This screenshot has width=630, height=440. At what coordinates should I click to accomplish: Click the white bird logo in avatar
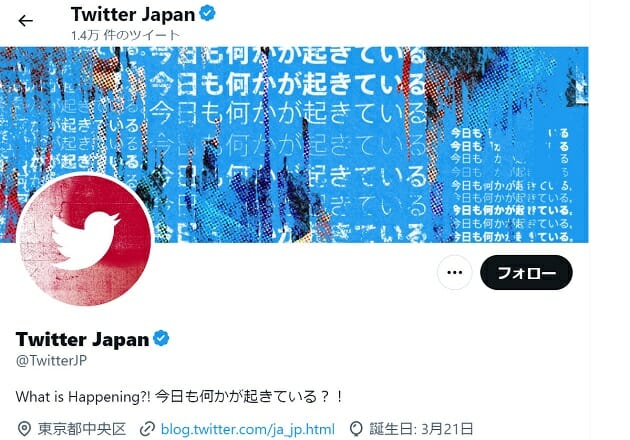86,241
